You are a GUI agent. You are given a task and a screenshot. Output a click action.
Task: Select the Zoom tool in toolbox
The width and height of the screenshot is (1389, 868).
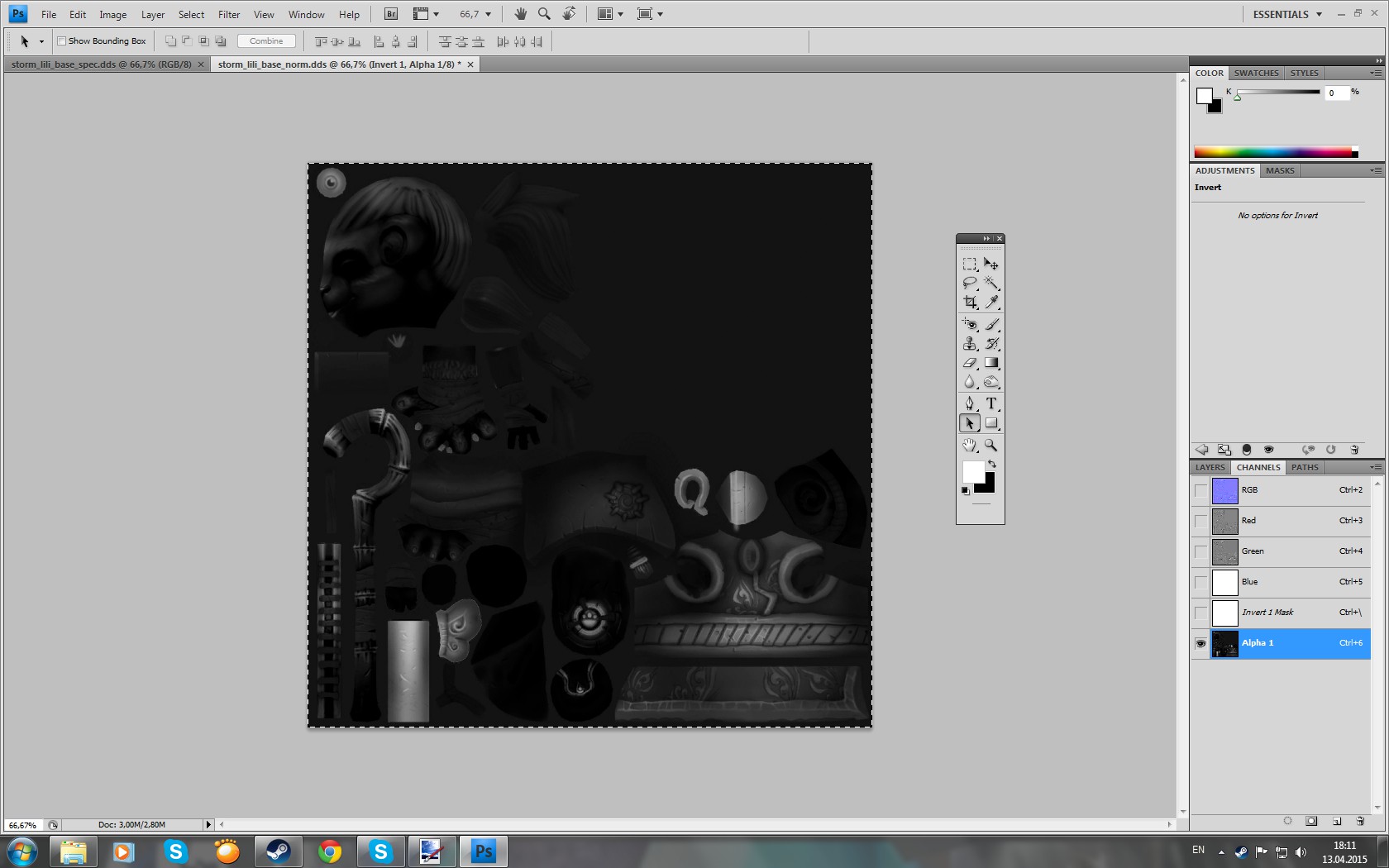pos(991,446)
